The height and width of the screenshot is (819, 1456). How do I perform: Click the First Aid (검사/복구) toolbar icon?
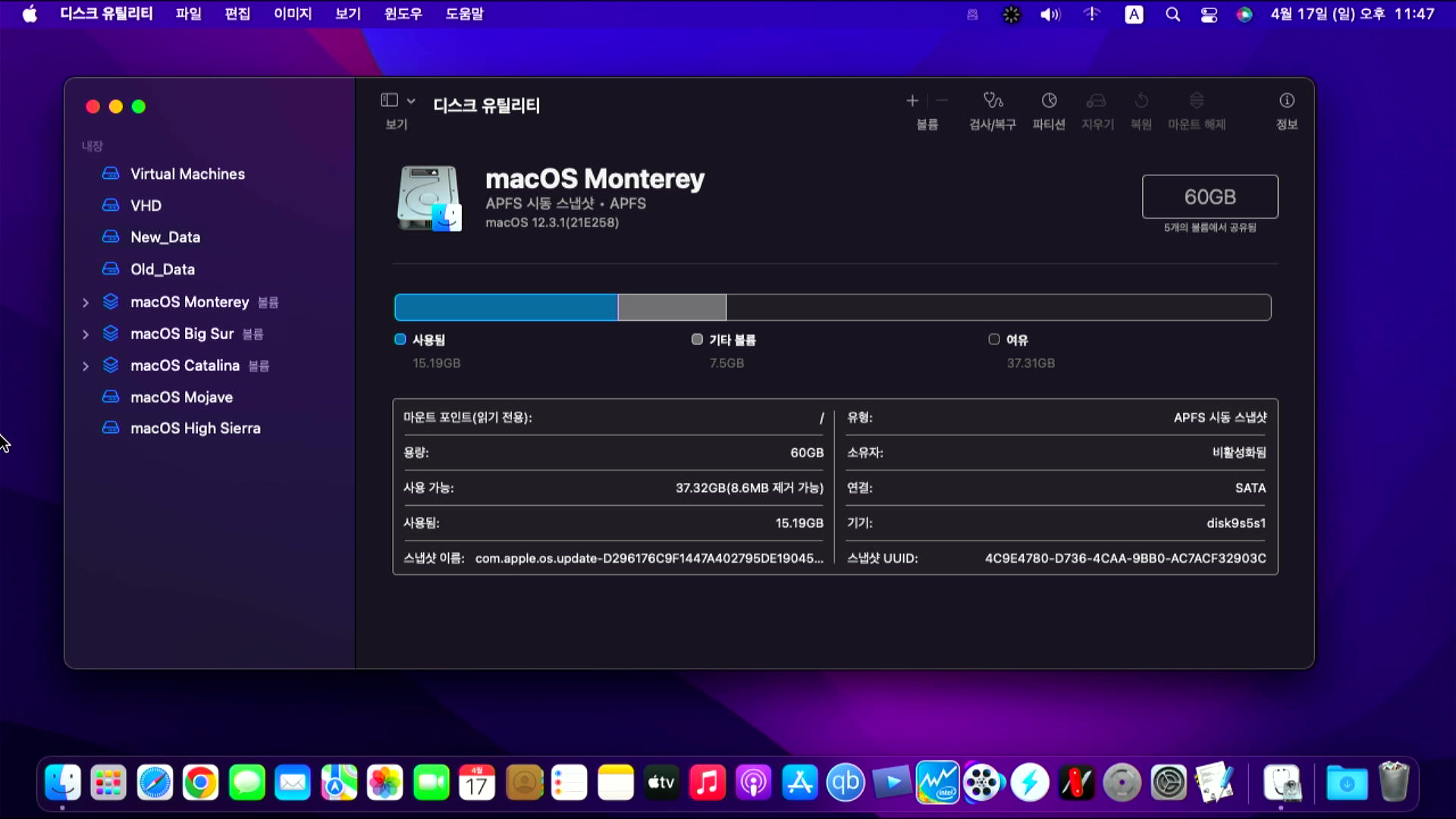pyautogui.click(x=993, y=101)
